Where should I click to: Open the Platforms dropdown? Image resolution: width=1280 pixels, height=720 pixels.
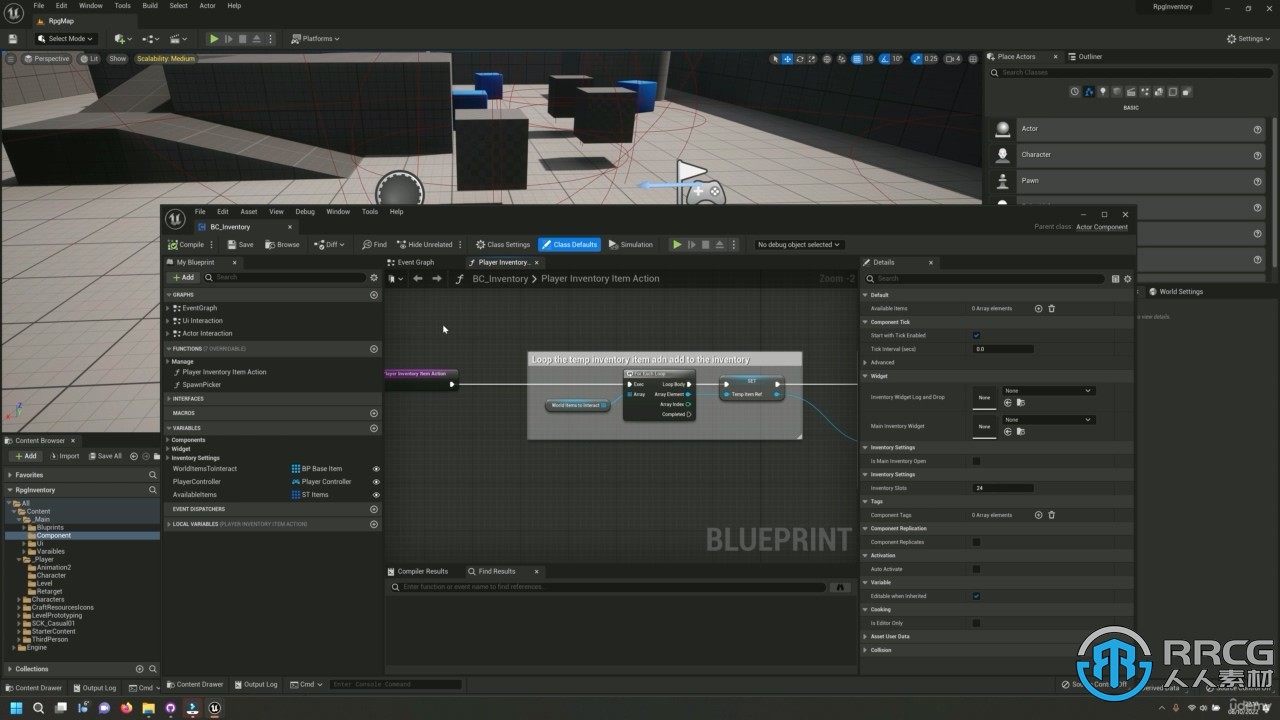click(x=315, y=39)
